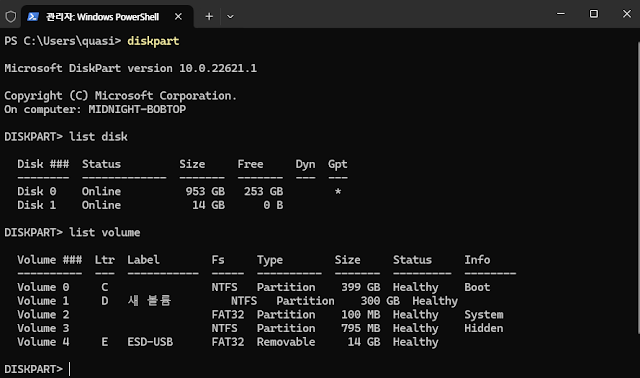Viewport: 640px width, 378px height.
Task: Close the terminal window
Action: 627,14
